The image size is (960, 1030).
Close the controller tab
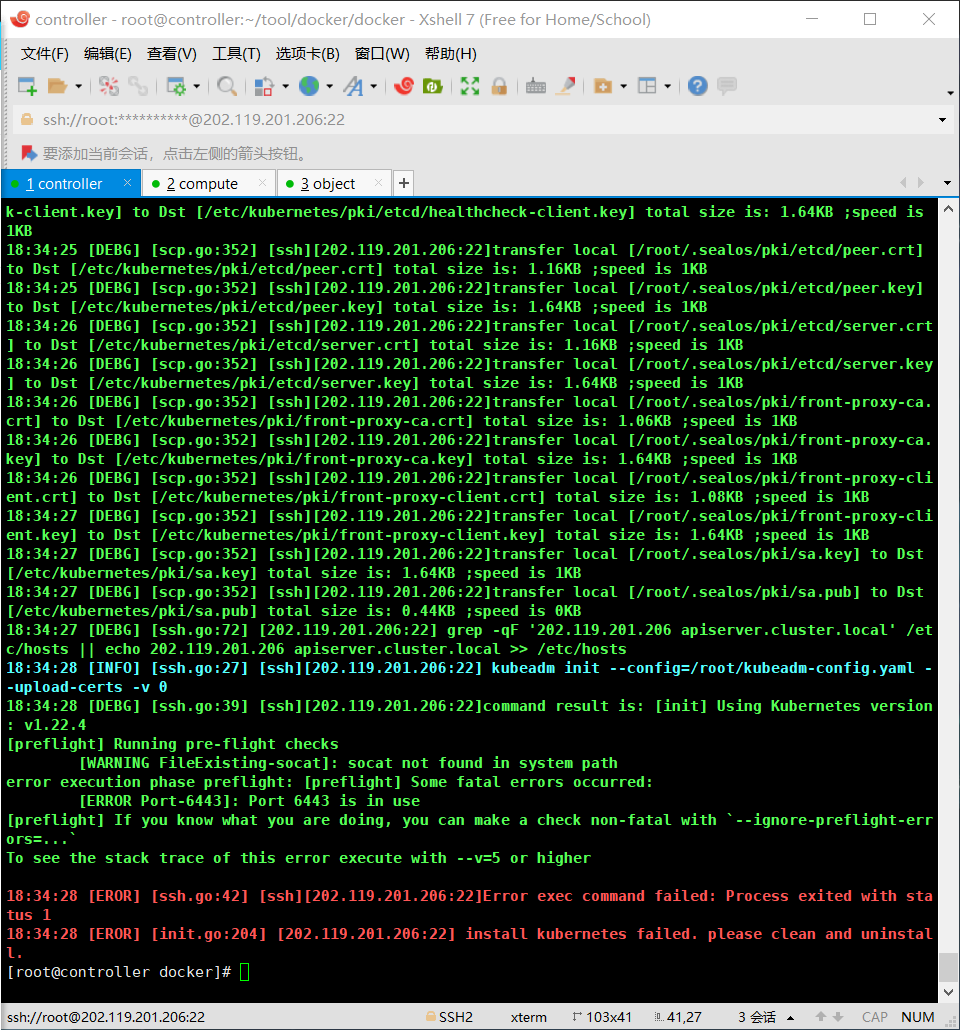tap(127, 183)
